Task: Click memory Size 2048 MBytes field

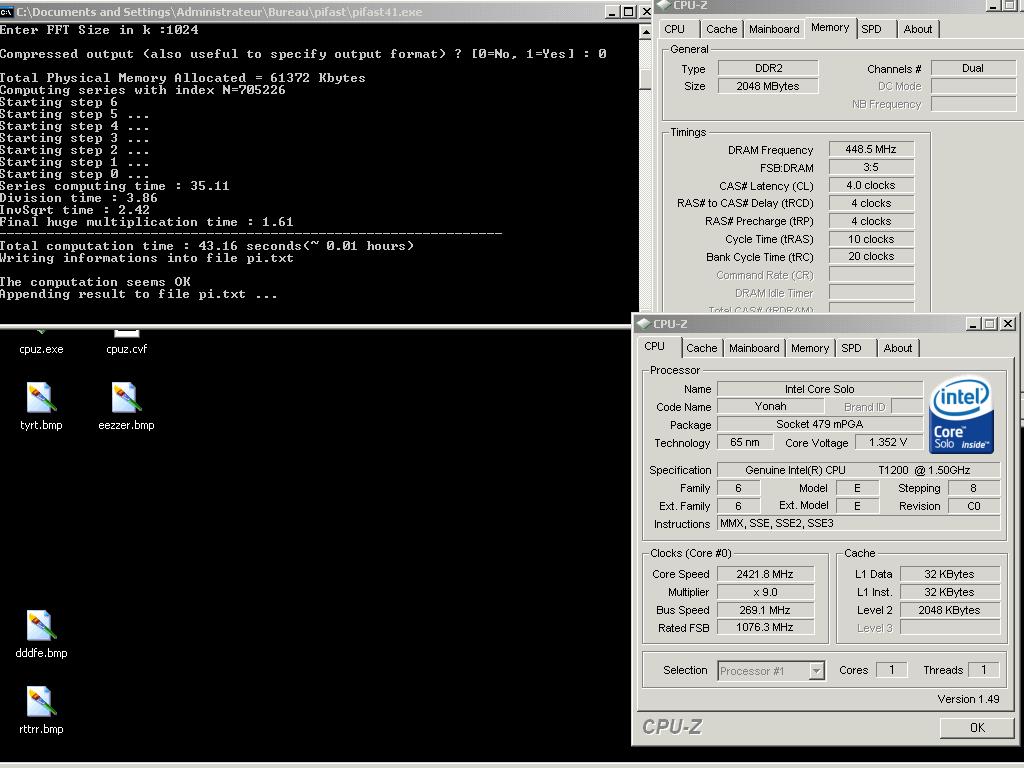Action: click(768, 86)
